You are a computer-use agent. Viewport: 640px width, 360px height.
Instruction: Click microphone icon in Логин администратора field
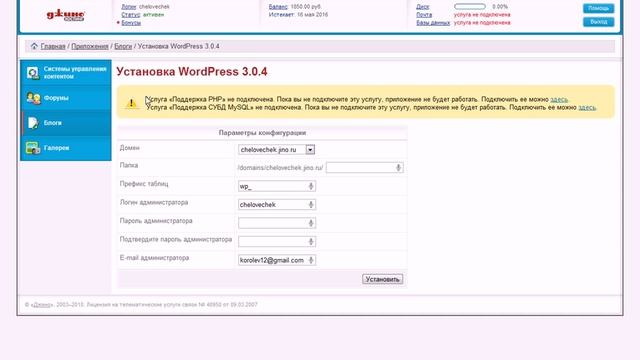[311, 204]
